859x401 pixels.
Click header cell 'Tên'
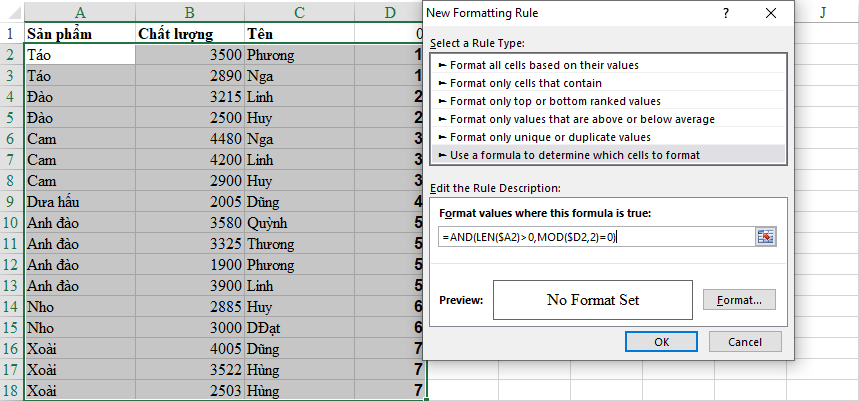click(x=299, y=34)
